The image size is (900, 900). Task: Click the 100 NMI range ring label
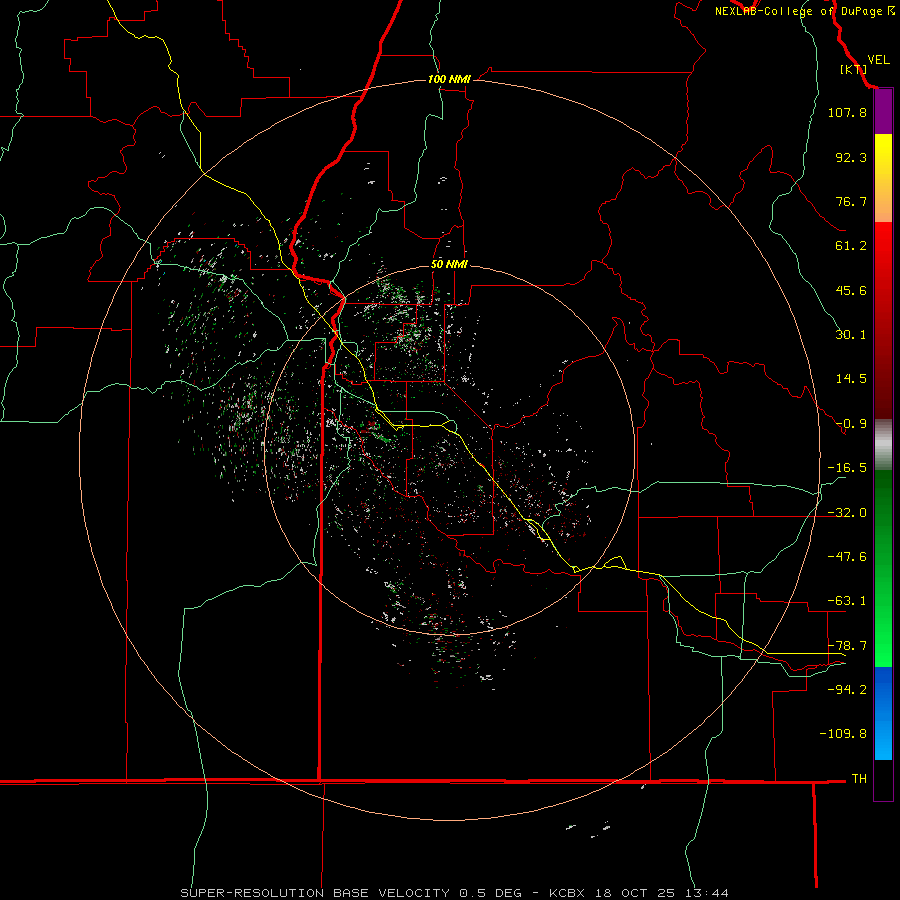coord(449,79)
